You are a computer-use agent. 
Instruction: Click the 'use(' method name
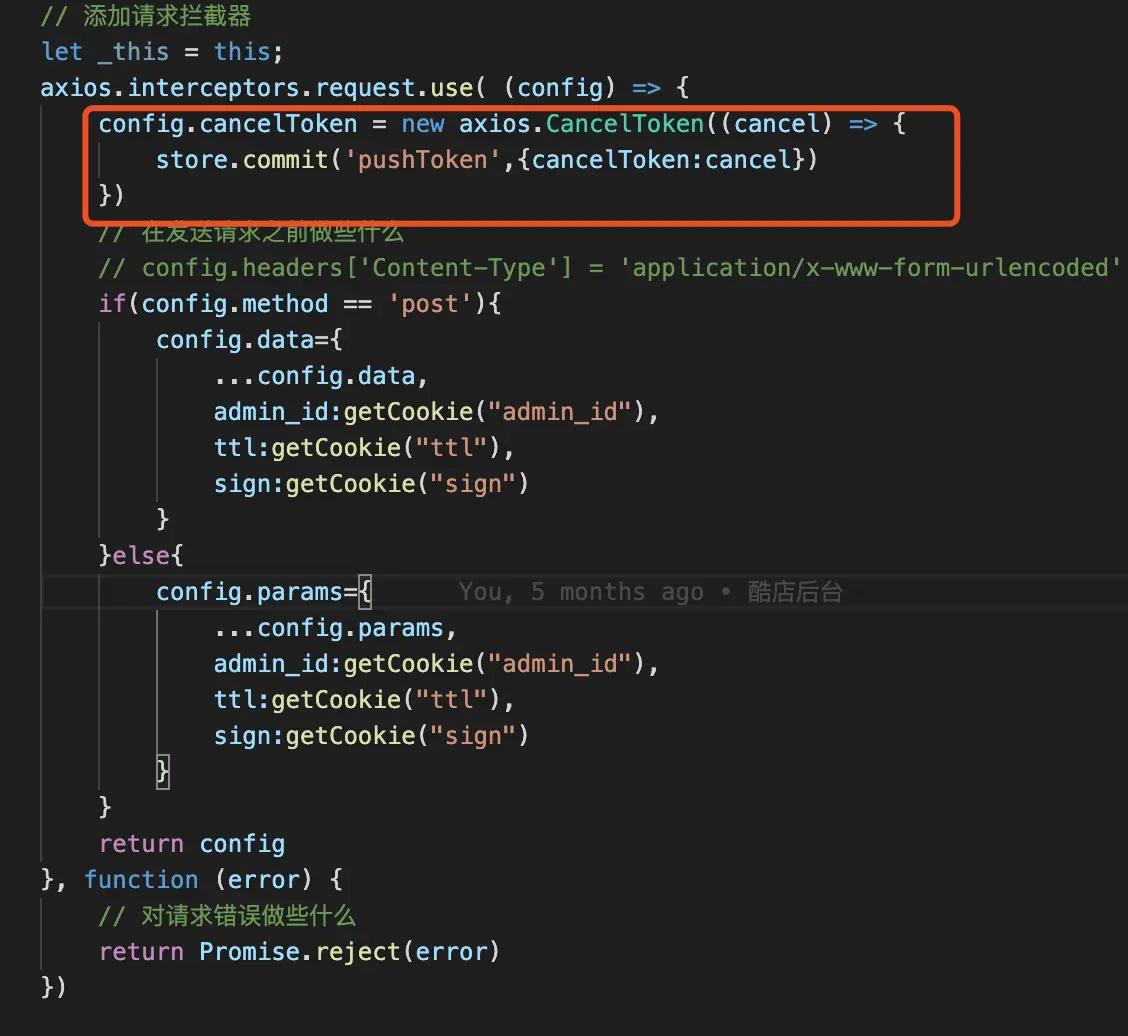[x=457, y=88]
